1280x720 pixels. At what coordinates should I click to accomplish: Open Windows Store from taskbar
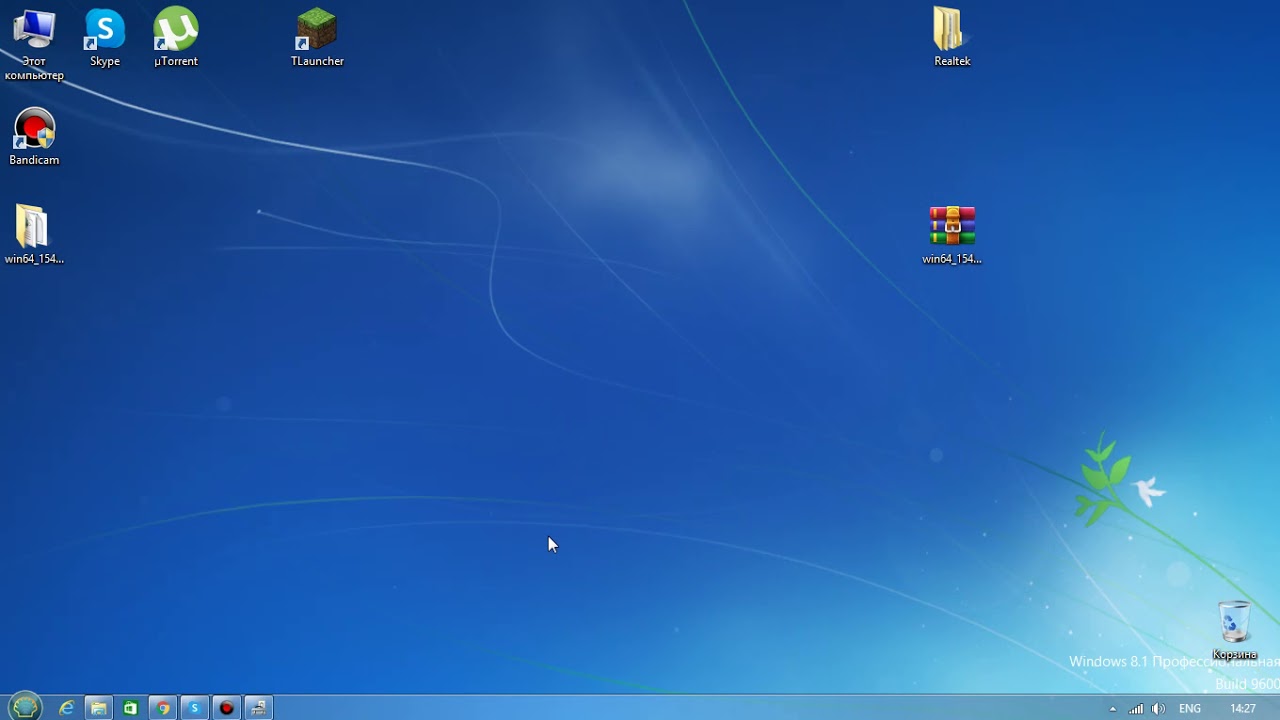coord(130,708)
